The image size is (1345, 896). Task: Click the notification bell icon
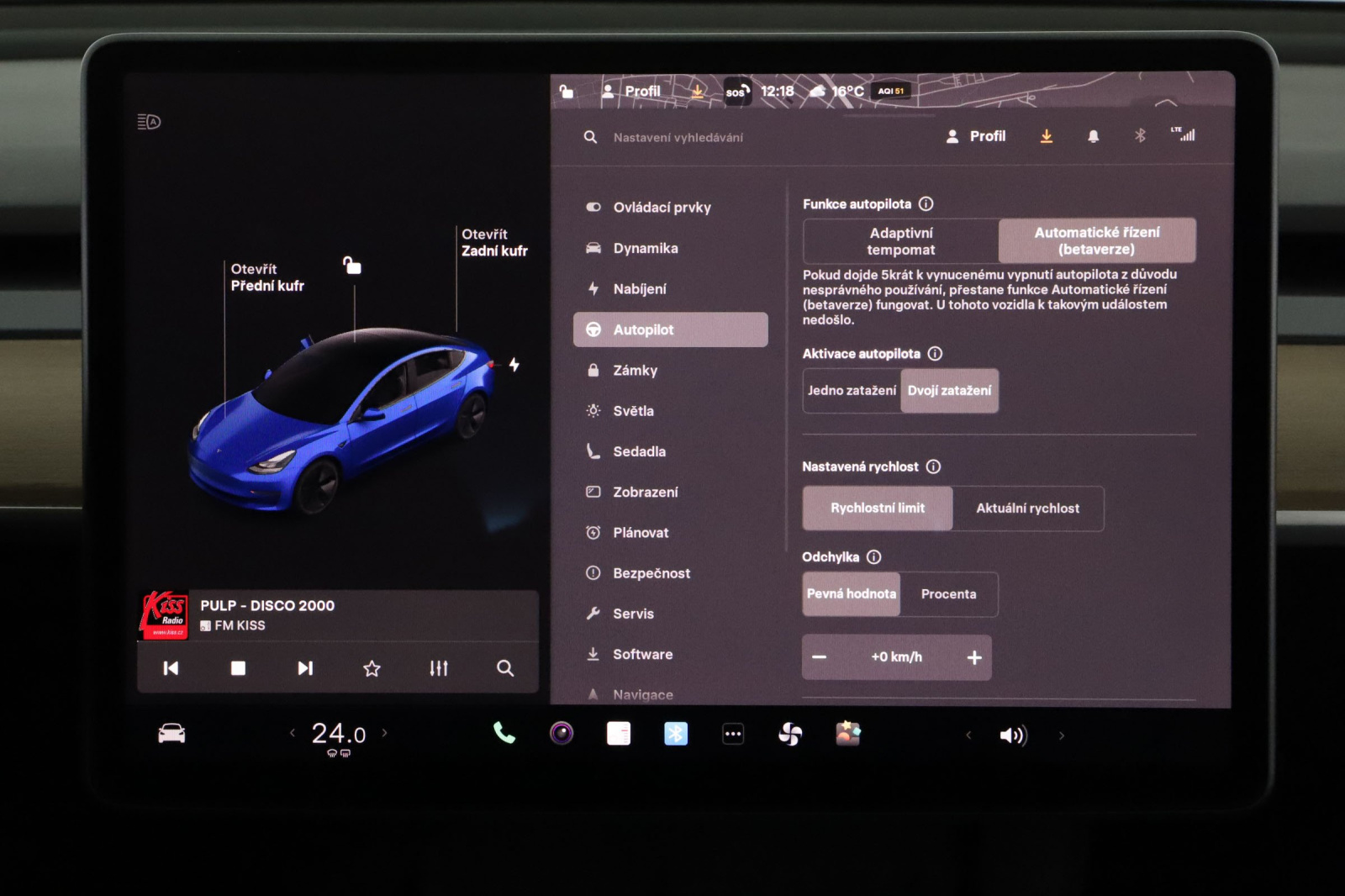[1093, 136]
